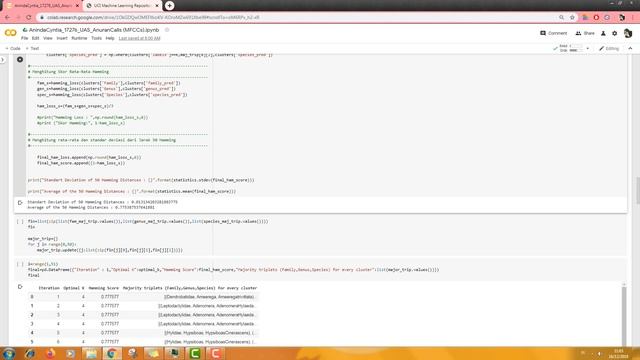Click the 'Average of the 50 Hamming Distances' output line
The width and height of the screenshot is (640, 360).
coord(91,207)
